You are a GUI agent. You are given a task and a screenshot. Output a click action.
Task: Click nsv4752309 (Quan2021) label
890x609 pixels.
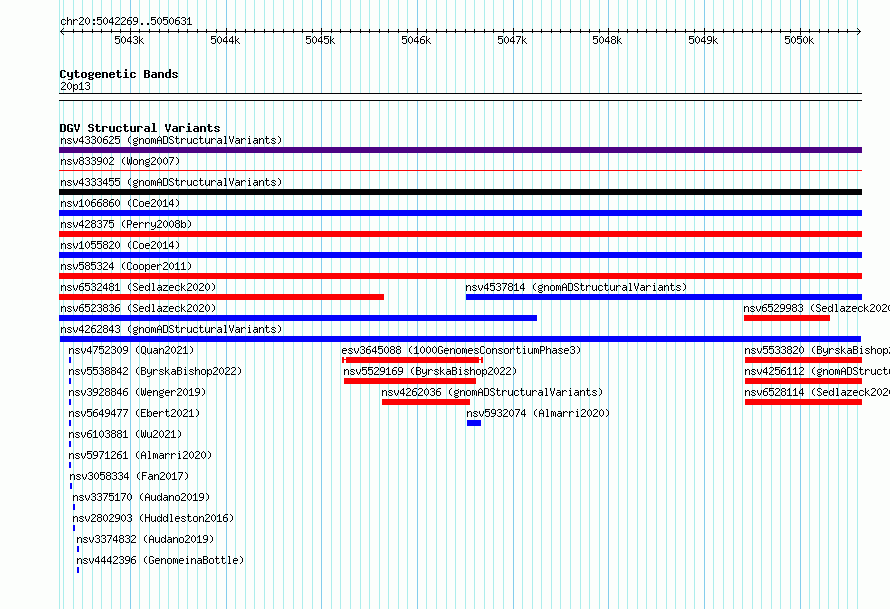pyautogui.click(x=131, y=350)
